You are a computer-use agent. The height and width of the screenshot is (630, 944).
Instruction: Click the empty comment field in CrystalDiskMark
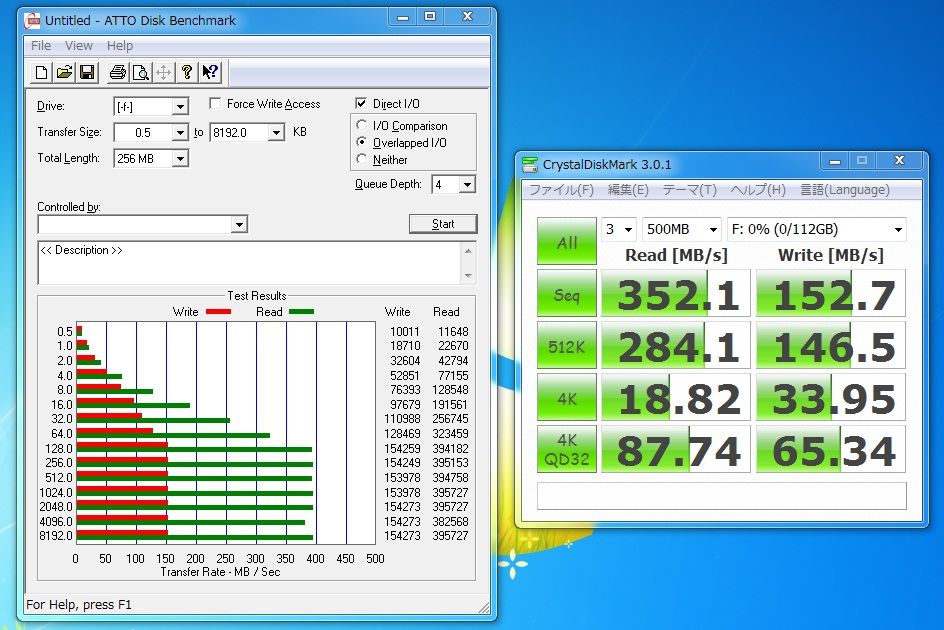click(x=721, y=496)
